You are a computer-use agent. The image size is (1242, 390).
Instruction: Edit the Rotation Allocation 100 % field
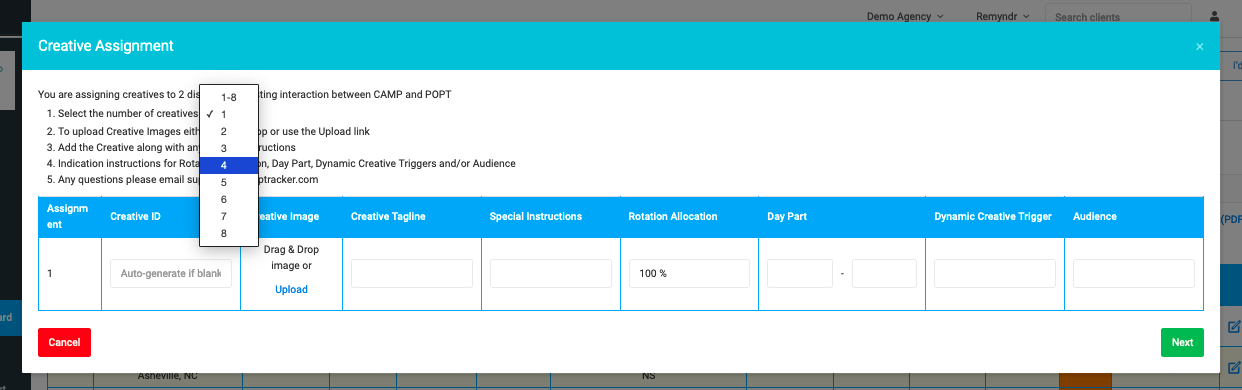[689, 273]
